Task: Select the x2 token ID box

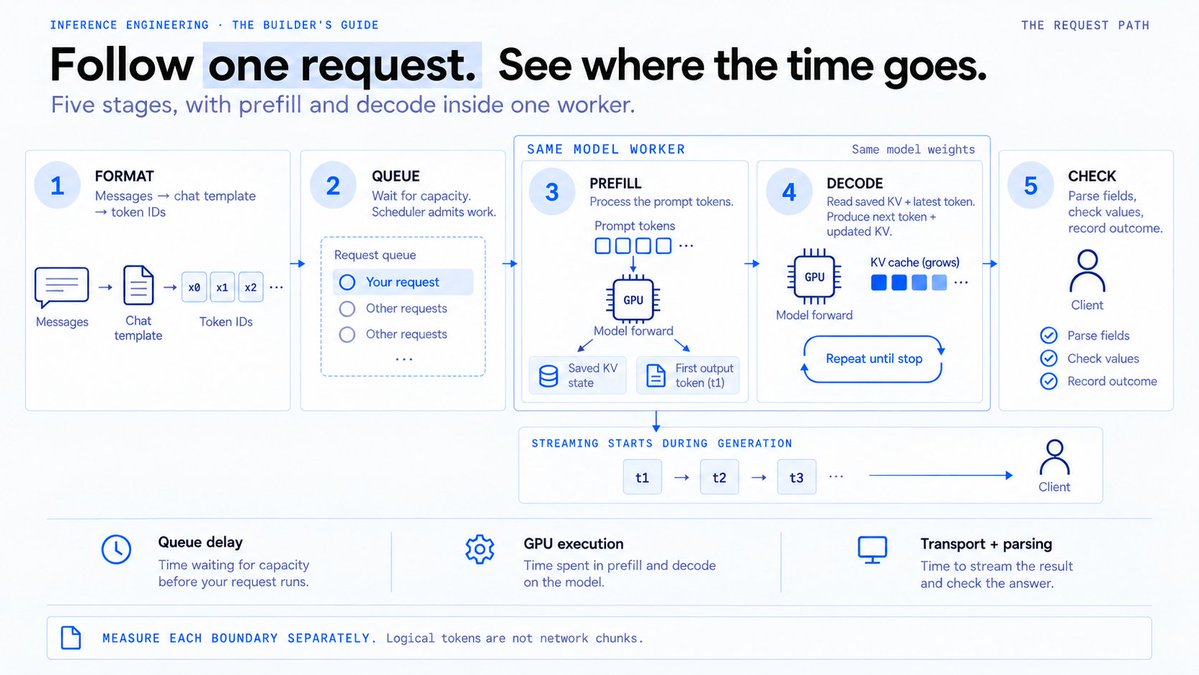Action: (x=251, y=287)
